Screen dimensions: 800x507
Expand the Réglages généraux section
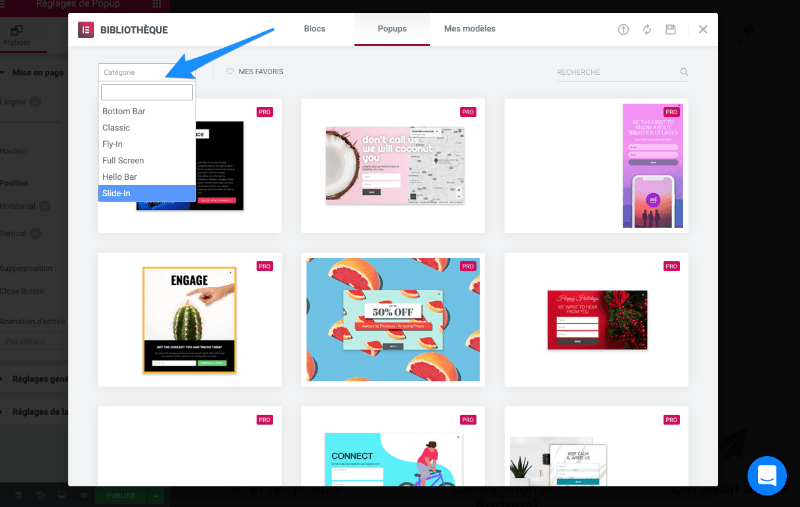(34, 379)
